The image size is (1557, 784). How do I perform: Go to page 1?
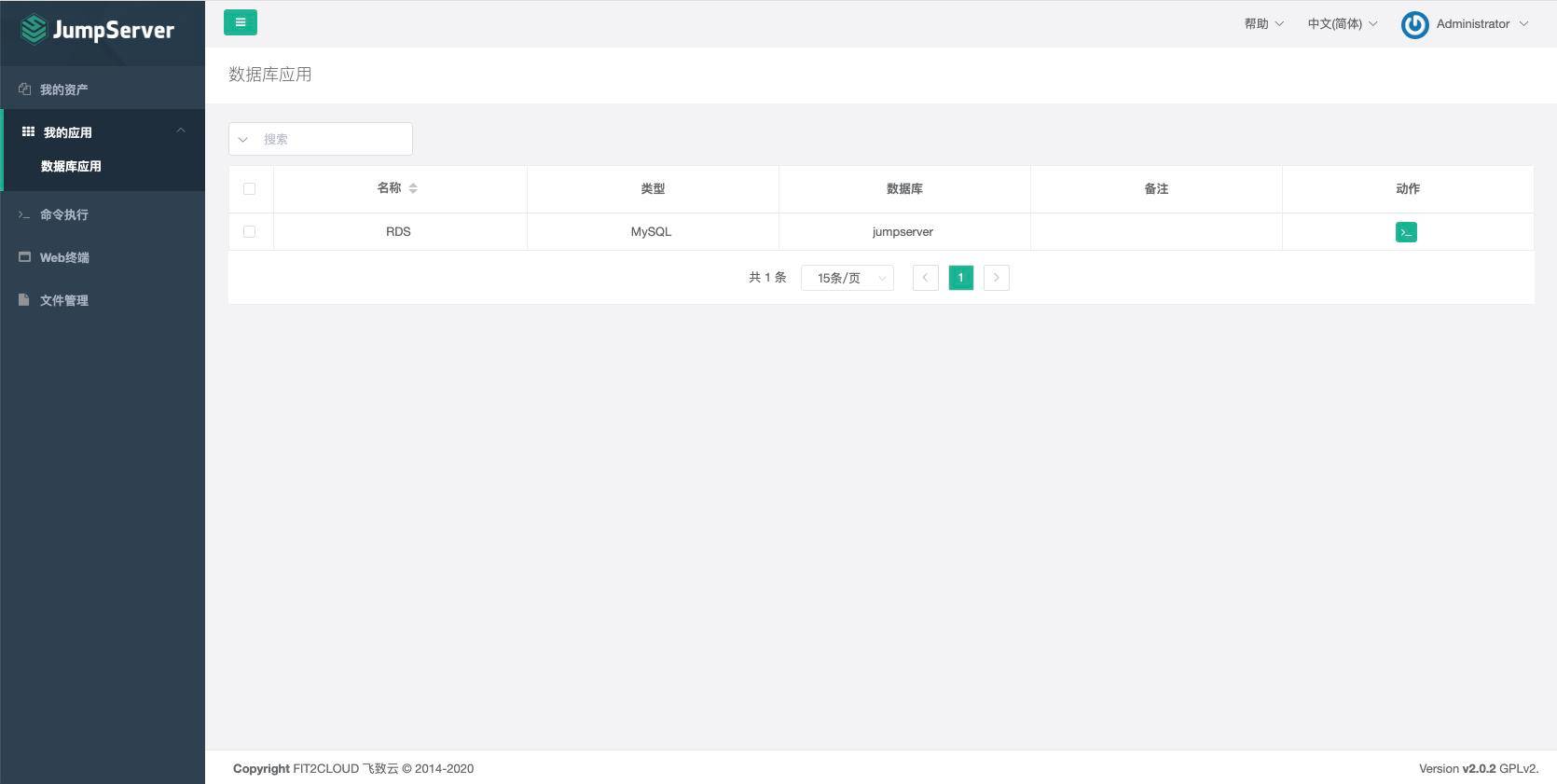[960, 278]
